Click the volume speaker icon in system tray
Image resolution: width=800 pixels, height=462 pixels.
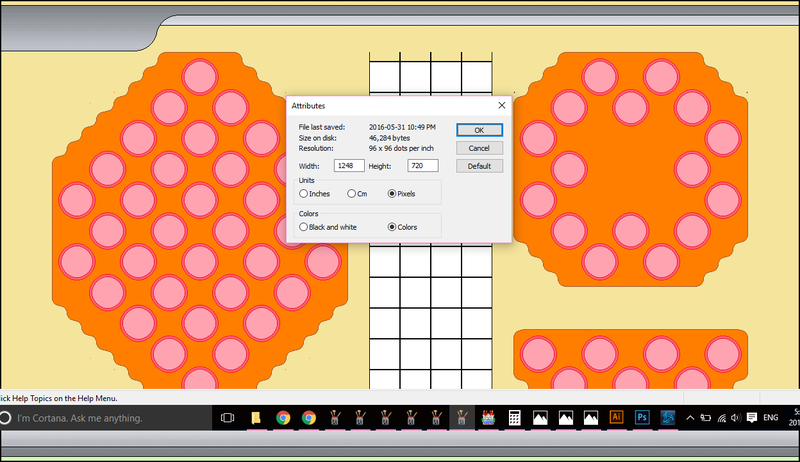coord(737,417)
